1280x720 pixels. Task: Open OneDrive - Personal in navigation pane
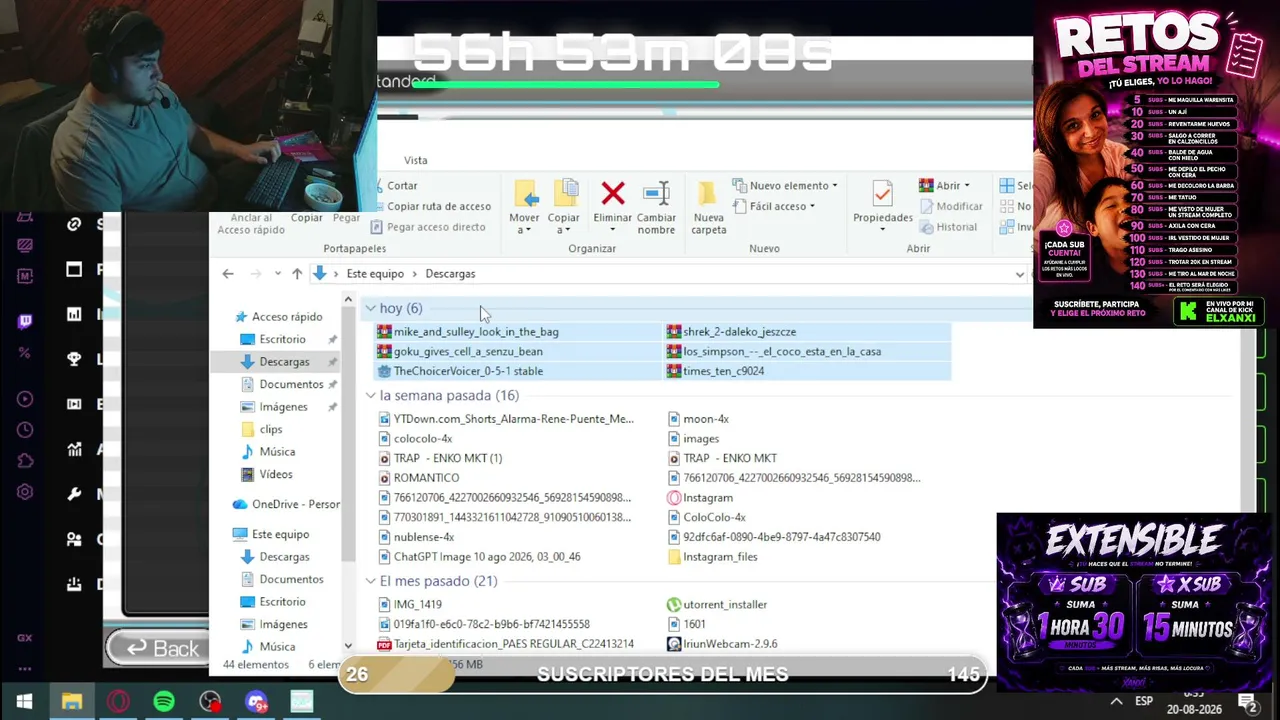pyautogui.click(x=286, y=505)
